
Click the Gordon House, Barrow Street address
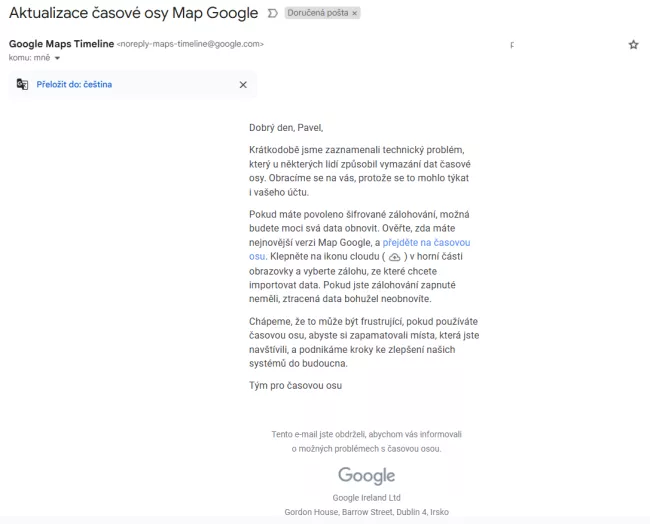click(x=366, y=511)
